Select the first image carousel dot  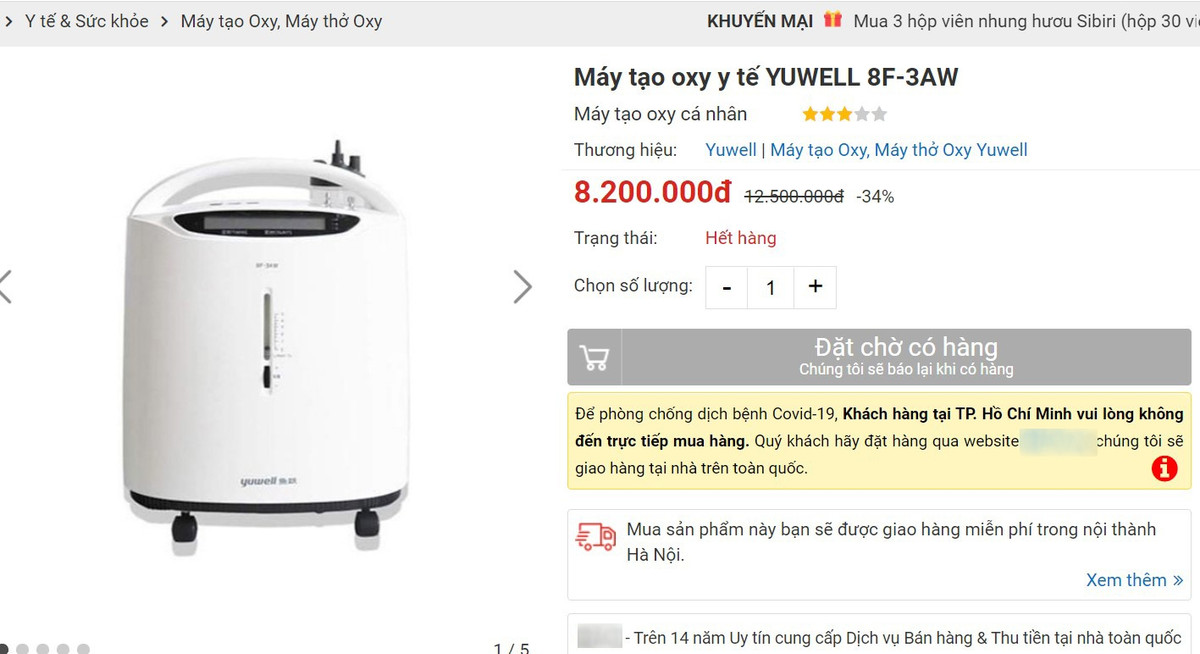point(3,649)
